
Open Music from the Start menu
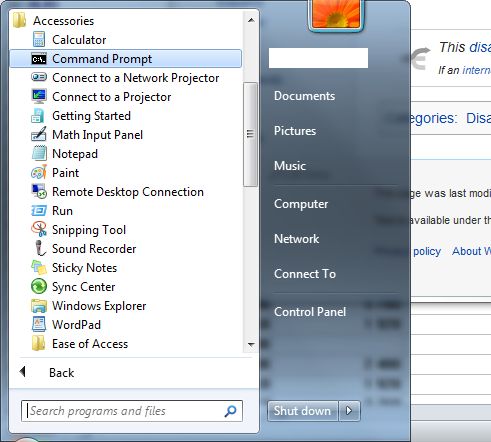(x=290, y=166)
